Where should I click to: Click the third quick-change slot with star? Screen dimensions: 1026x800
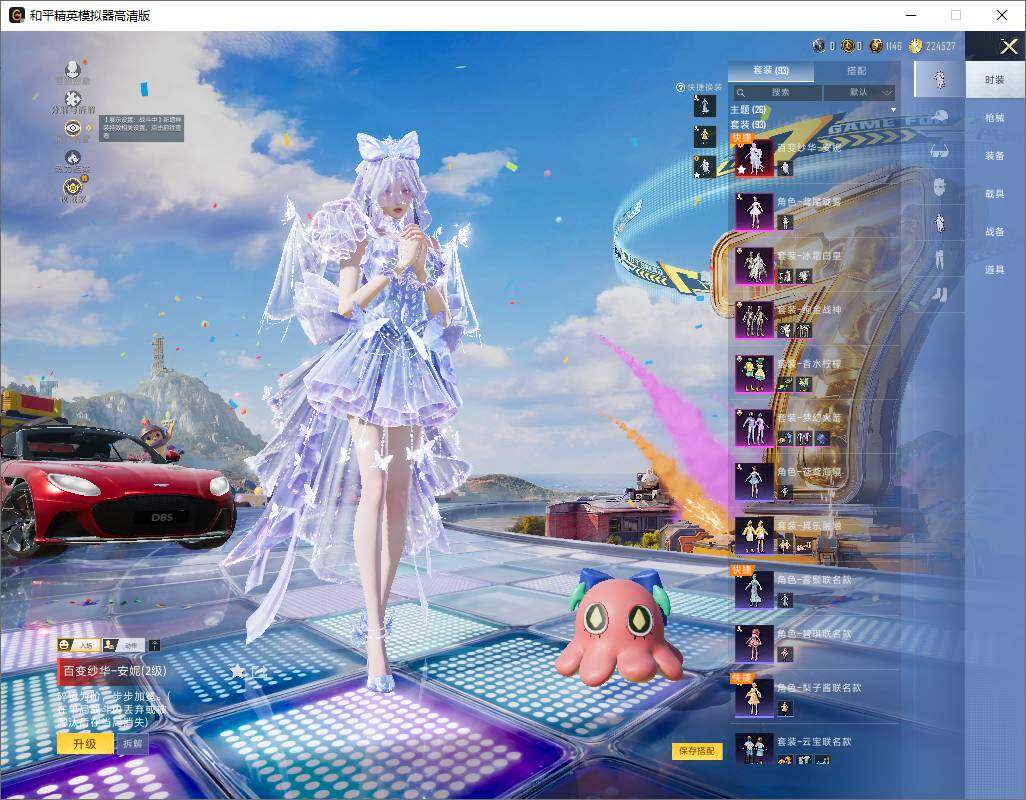coord(705,167)
